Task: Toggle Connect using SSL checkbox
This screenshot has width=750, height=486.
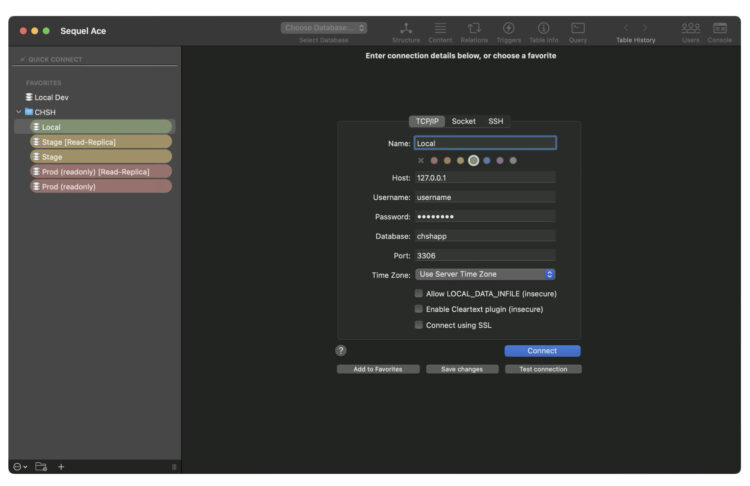Action: pyautogui.click(x=419, y=325)
